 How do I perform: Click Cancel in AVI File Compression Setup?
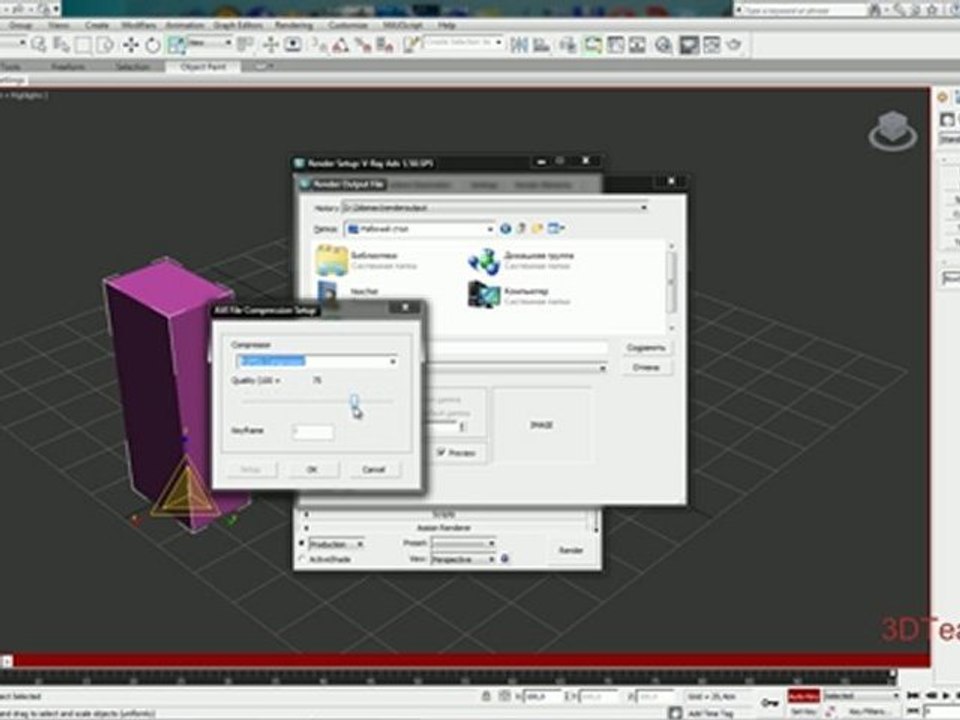(x=373, y=470)
